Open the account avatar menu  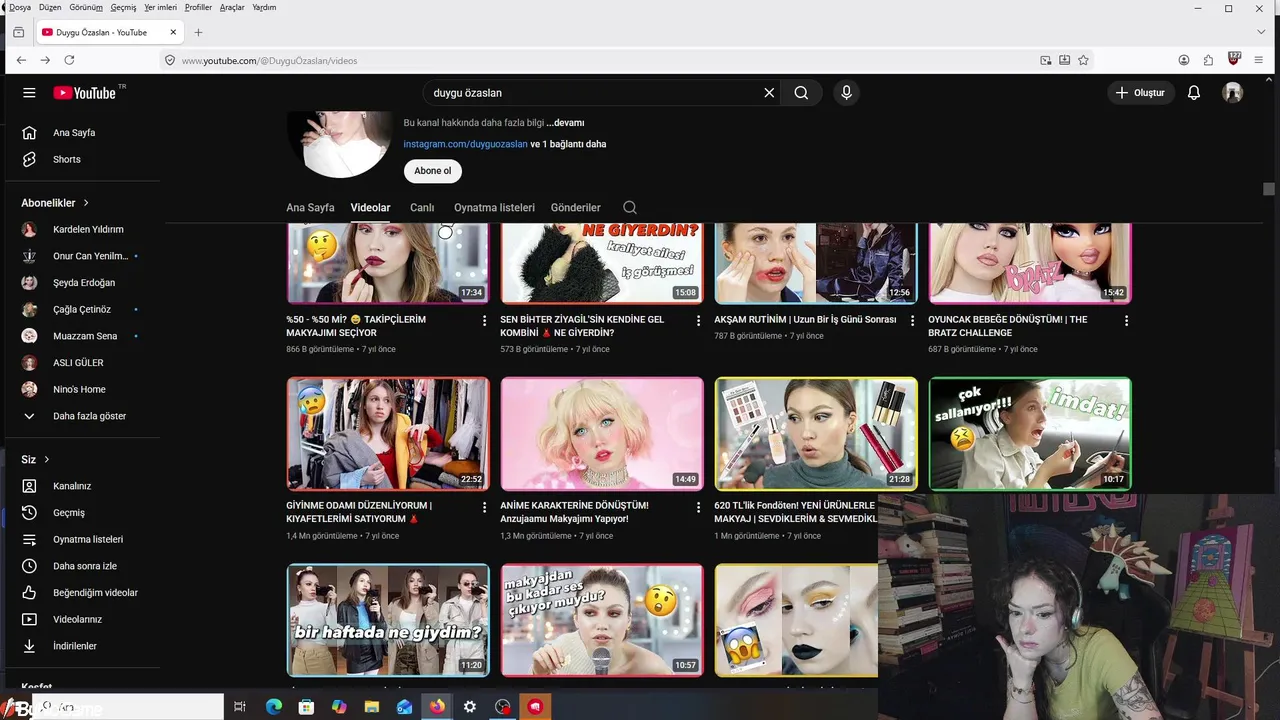tap(1233, 93)
